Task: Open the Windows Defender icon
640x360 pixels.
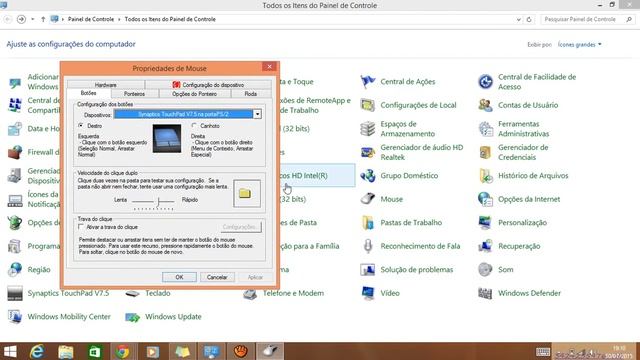Action: tap(485, 293)
